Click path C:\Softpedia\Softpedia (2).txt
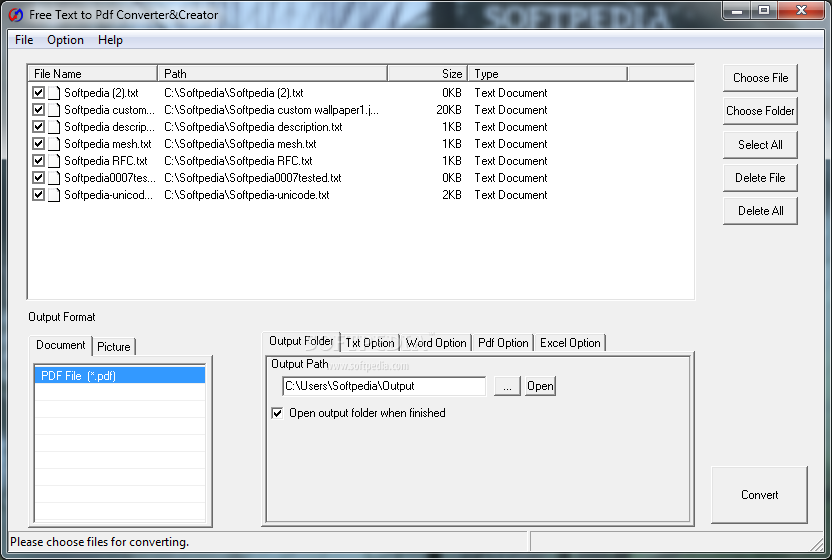 tap(233, 93)
